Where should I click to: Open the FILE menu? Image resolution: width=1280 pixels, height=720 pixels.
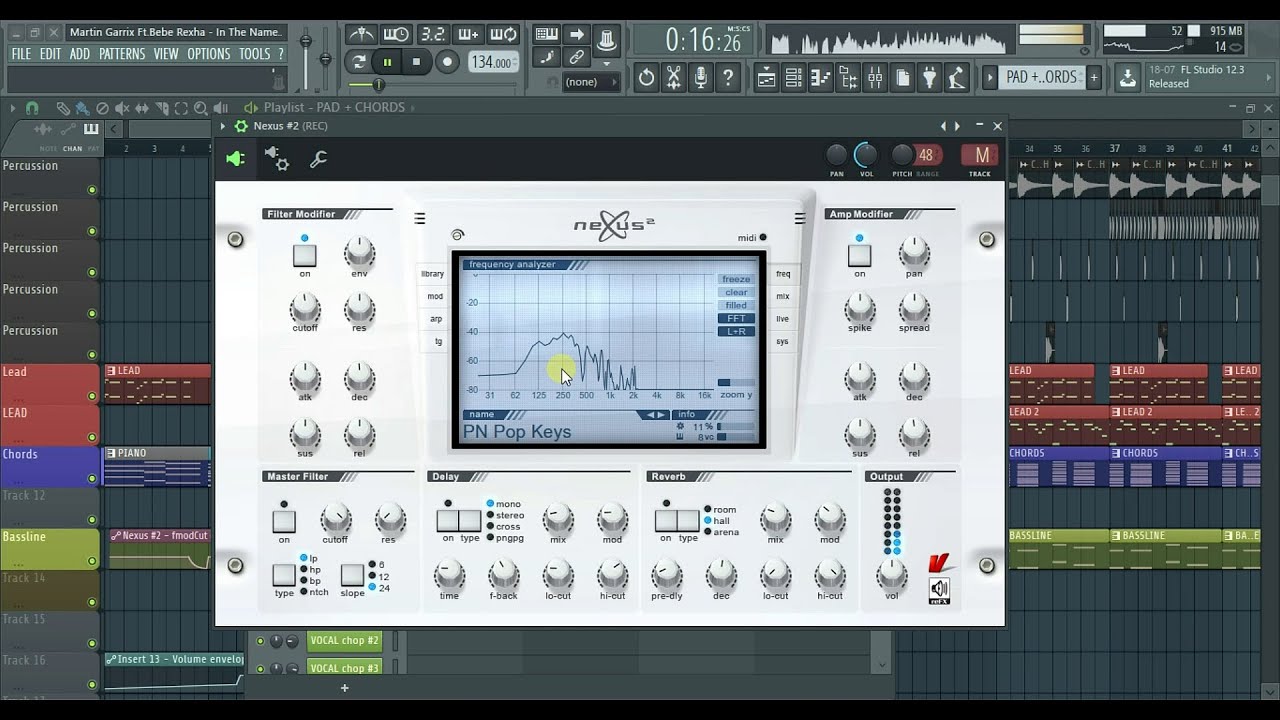(21, 54)
